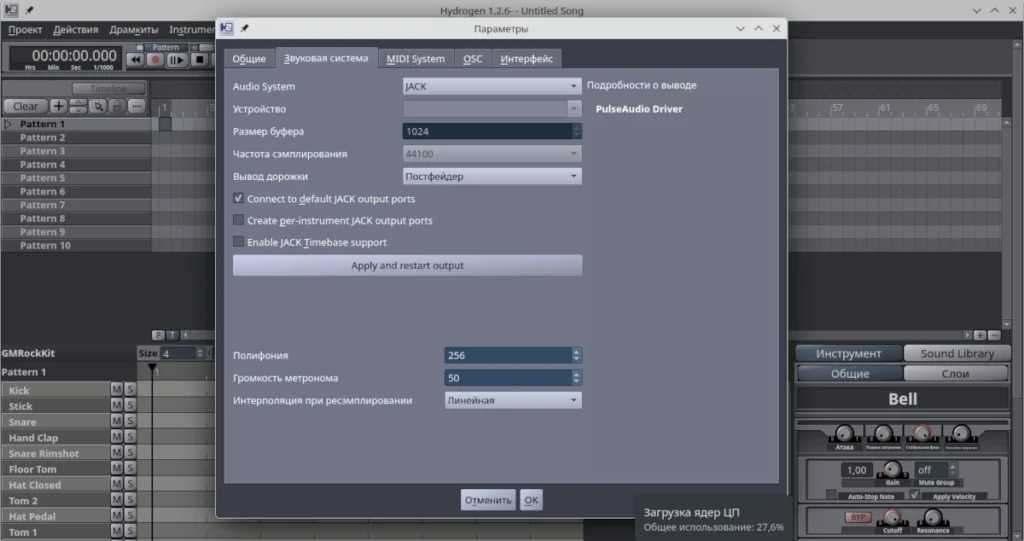Open the Частота сэмплирования dropdown
This screenshot has width=1024, height=541.
pos(492,154)
